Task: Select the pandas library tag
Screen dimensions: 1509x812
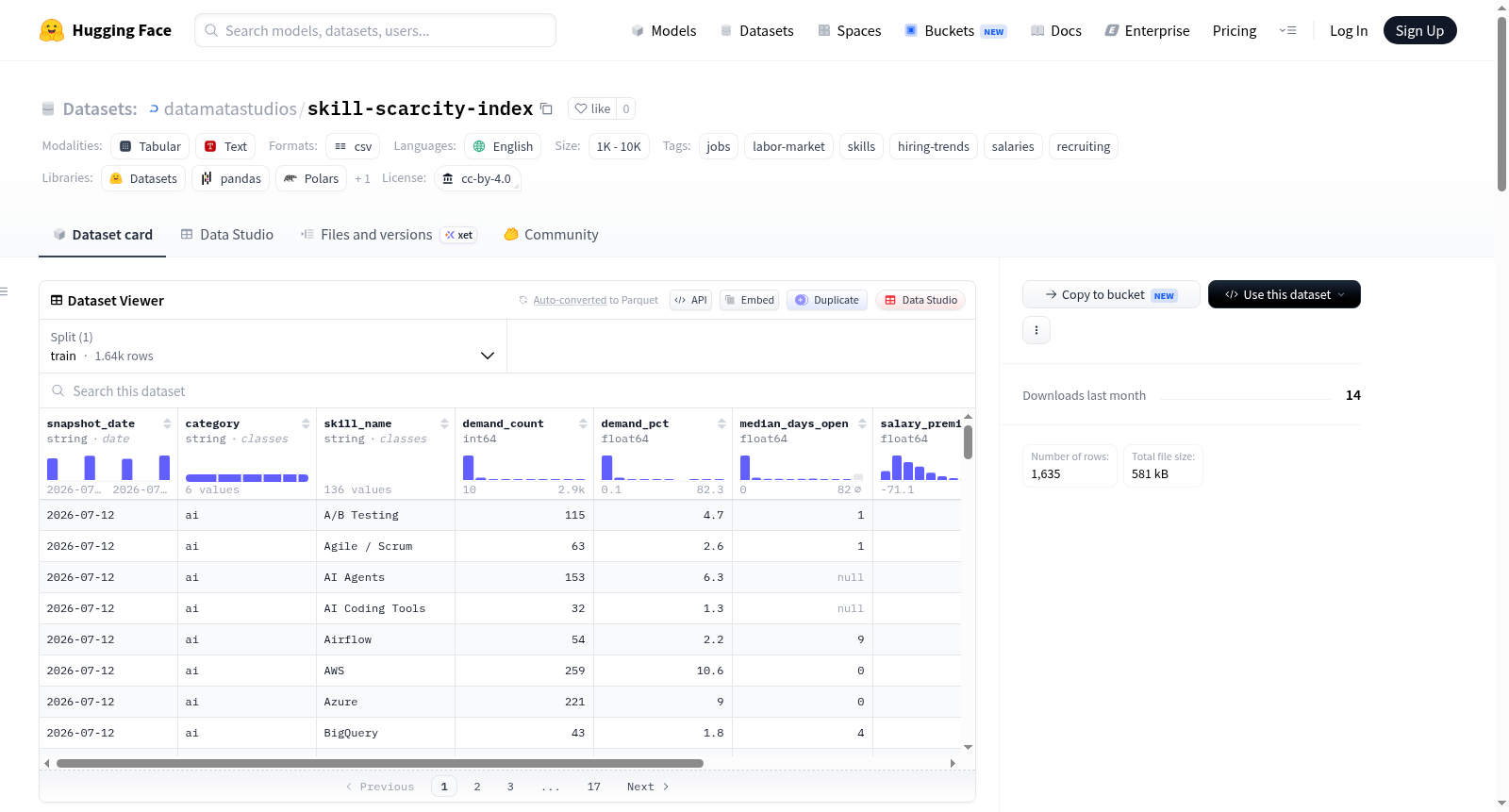Action: click(231, 178)
